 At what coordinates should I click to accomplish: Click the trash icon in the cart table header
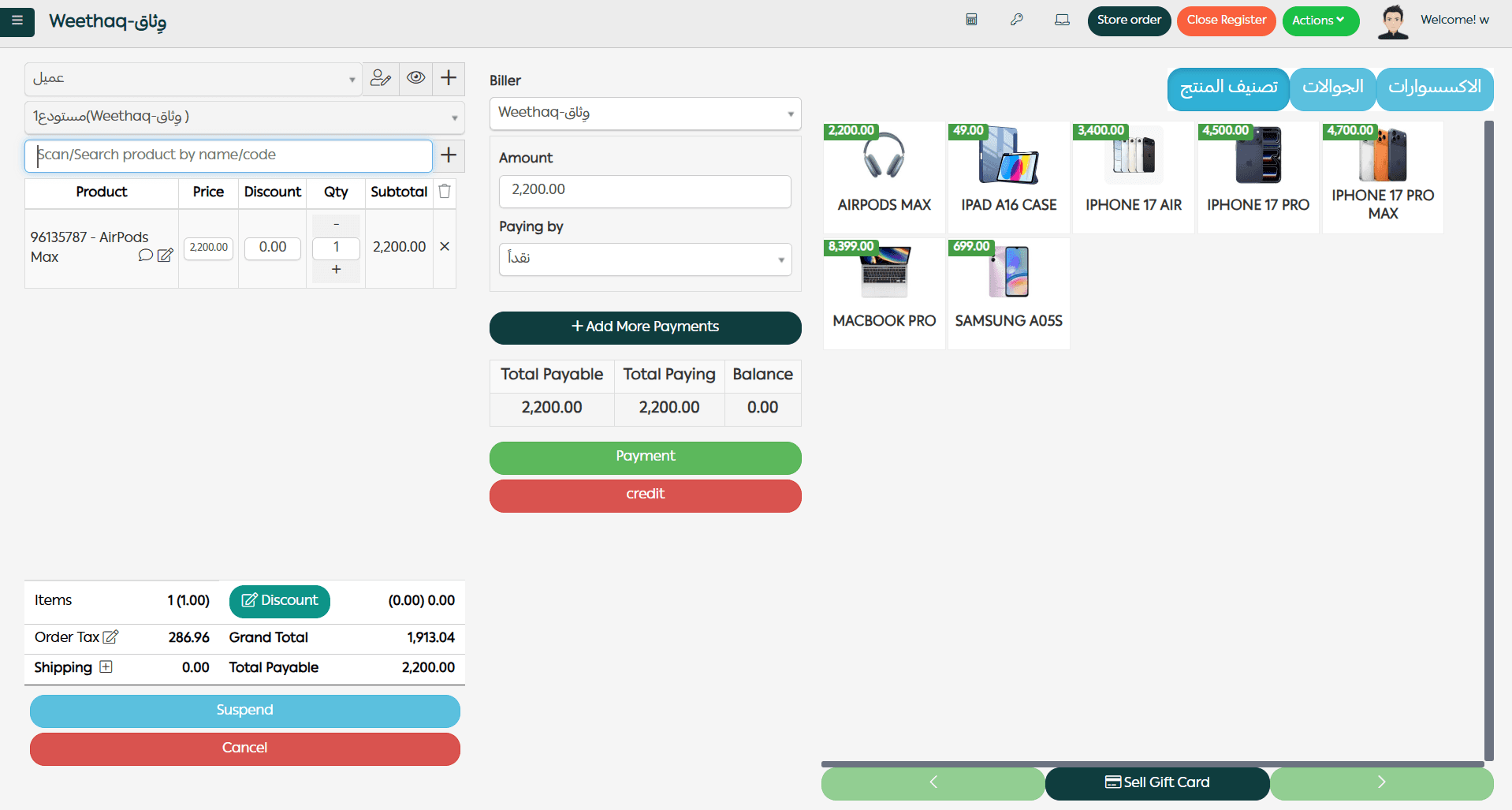coord(444,192)
